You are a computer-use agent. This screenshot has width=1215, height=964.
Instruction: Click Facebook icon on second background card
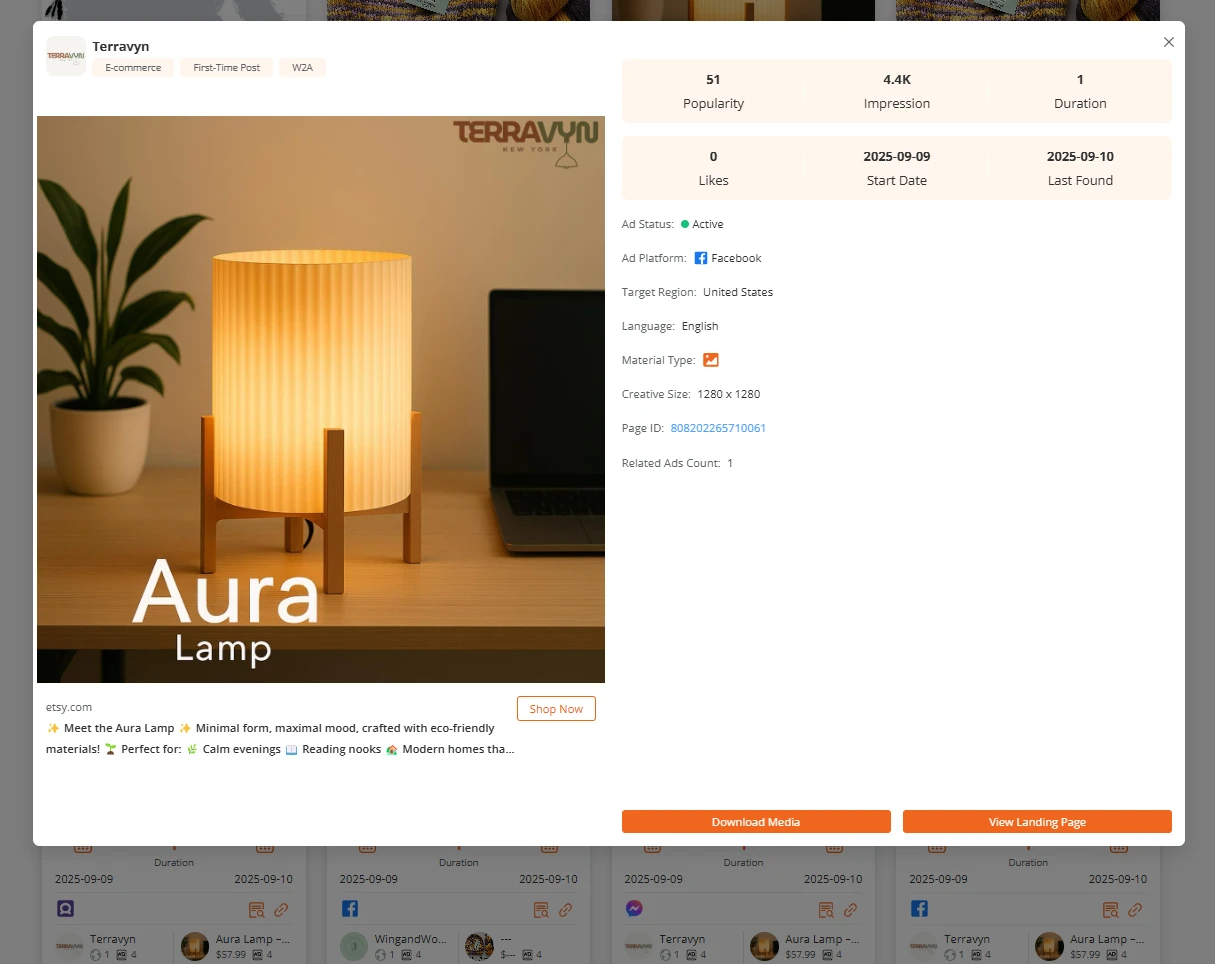pyautogui.click(x=350, y=909)
